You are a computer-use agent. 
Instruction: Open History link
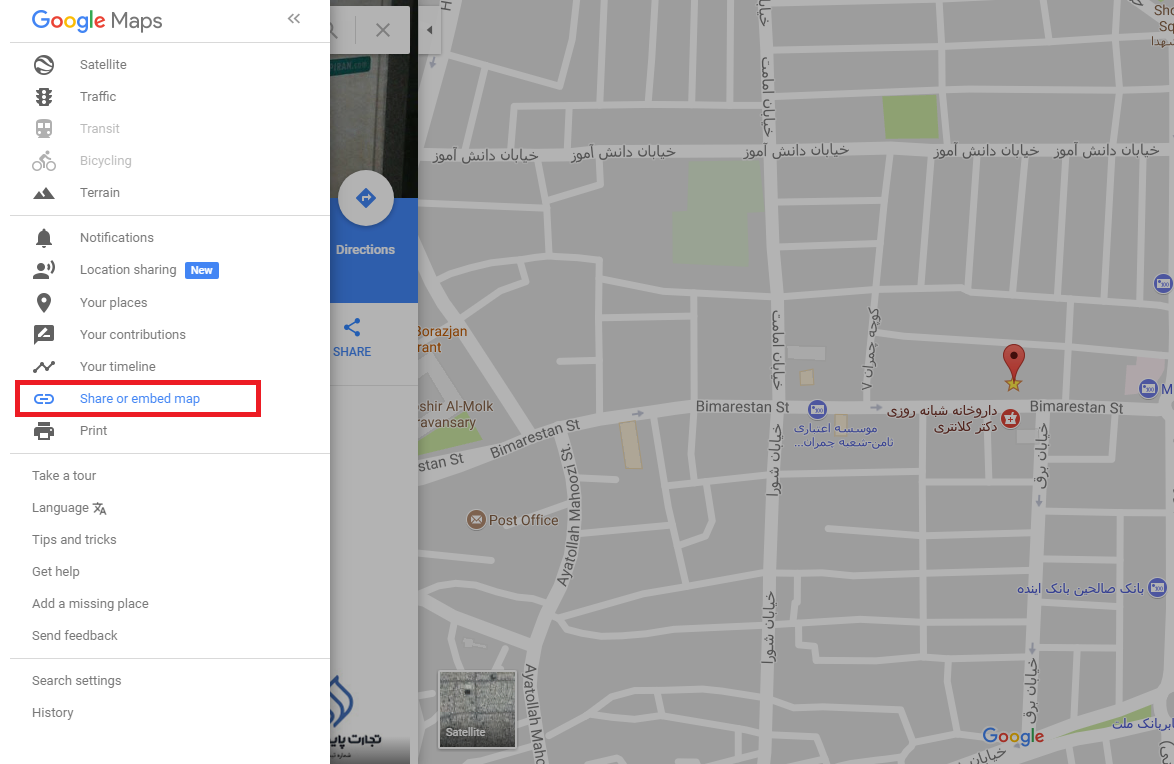[52, 713]
